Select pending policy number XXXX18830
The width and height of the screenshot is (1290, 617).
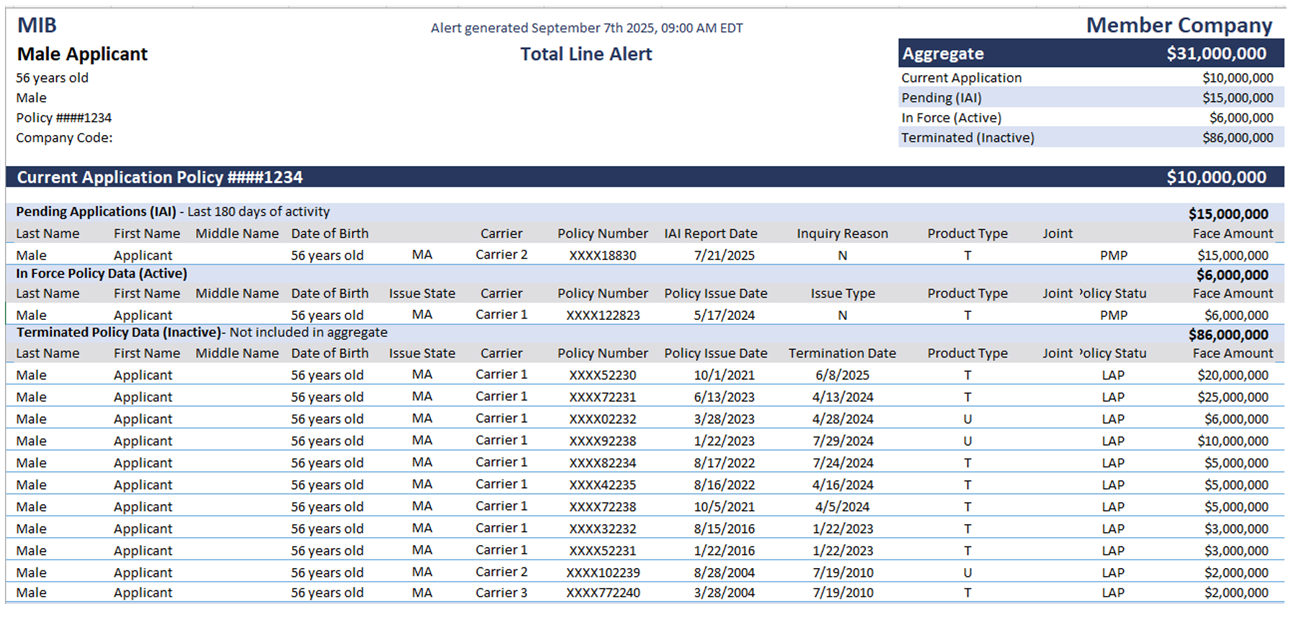tap(602, 255)
